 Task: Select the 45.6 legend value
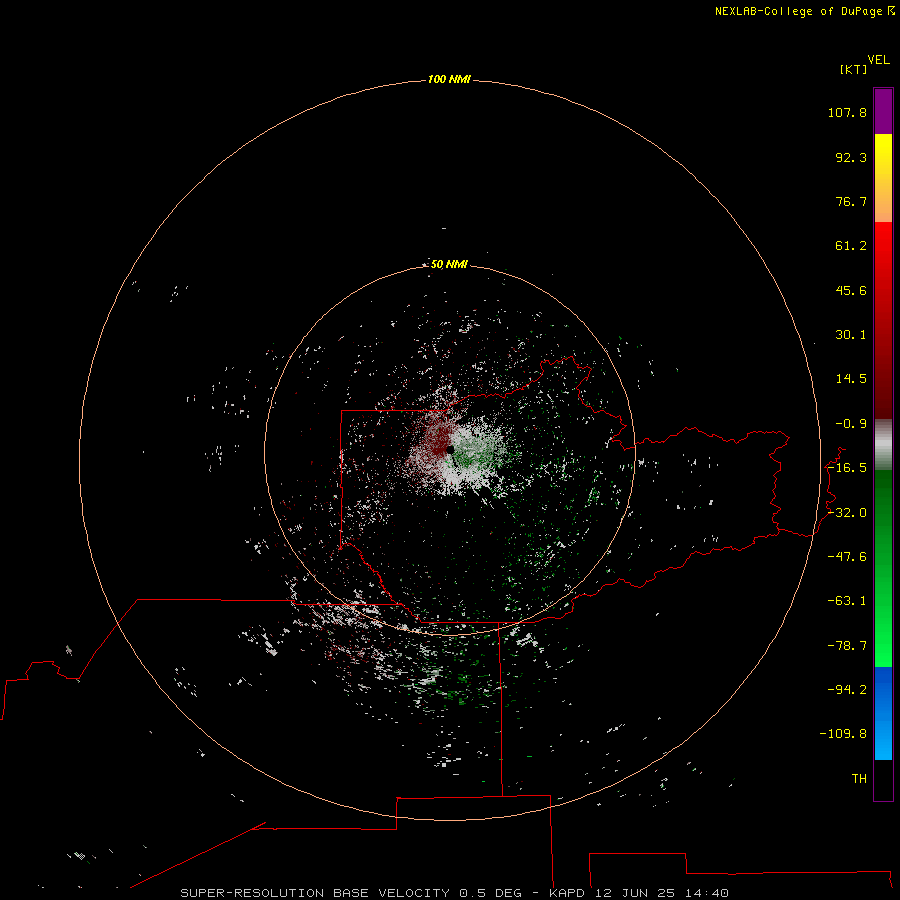point(851,290)
